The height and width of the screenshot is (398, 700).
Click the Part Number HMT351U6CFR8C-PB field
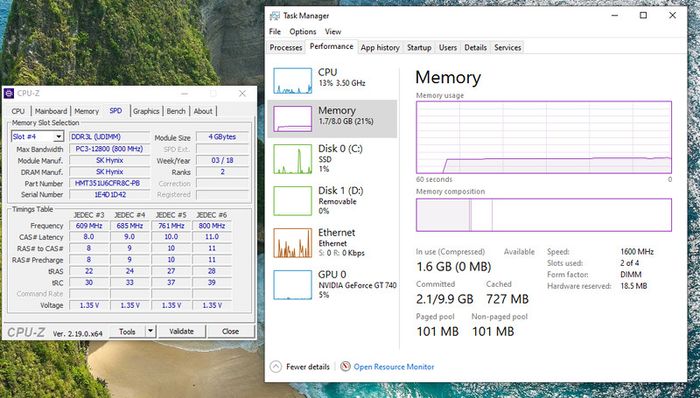click(x=109, y=183)
